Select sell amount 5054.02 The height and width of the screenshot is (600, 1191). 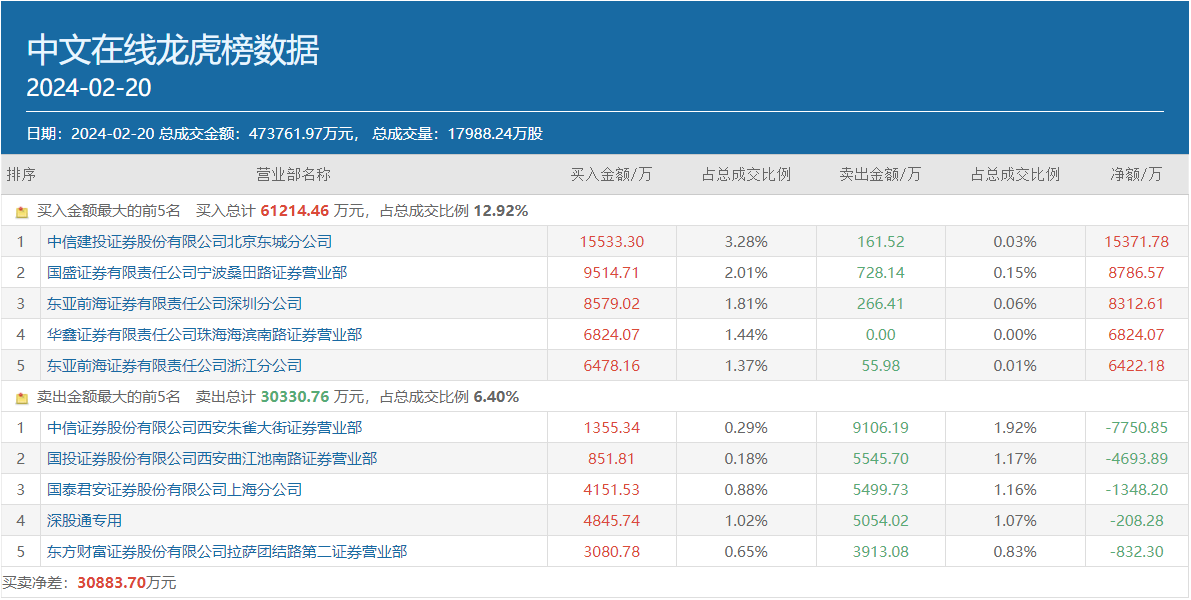(880, 521)
